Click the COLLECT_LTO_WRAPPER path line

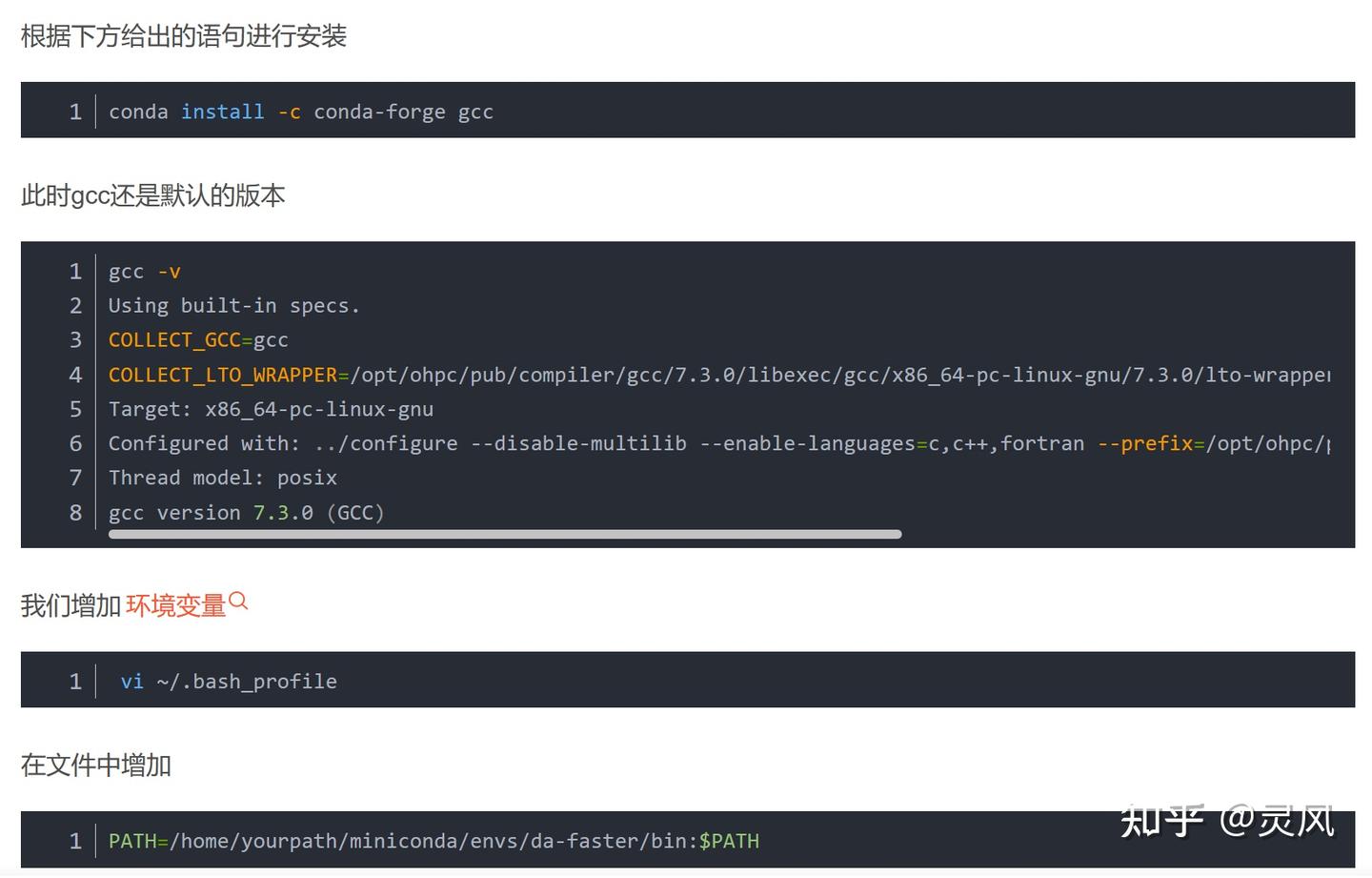click(x=718, y=375)
